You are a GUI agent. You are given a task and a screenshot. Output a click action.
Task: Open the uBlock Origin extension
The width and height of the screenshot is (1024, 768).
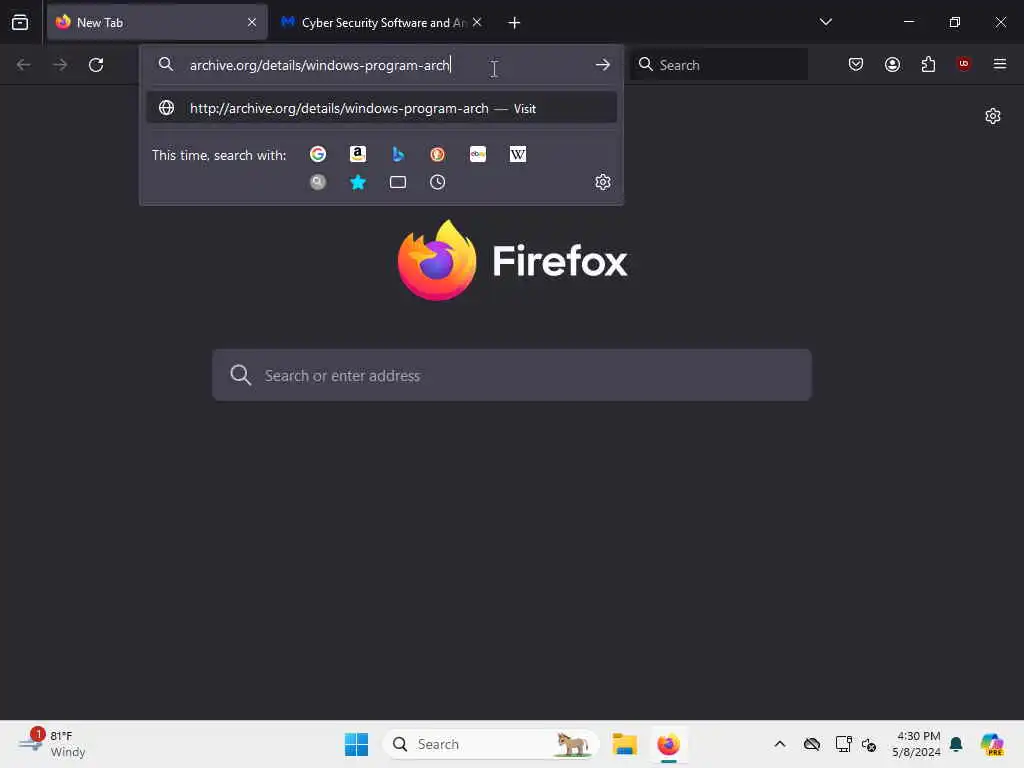964,64
